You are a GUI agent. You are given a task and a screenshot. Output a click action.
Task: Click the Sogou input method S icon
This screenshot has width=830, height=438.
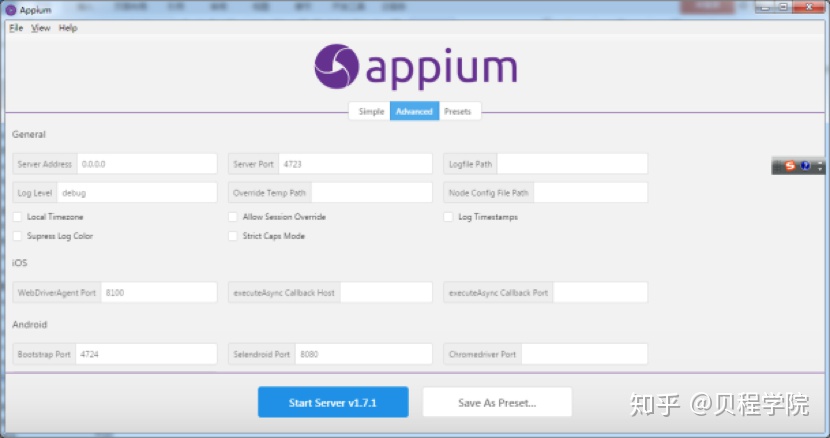[x=790, y=166]
